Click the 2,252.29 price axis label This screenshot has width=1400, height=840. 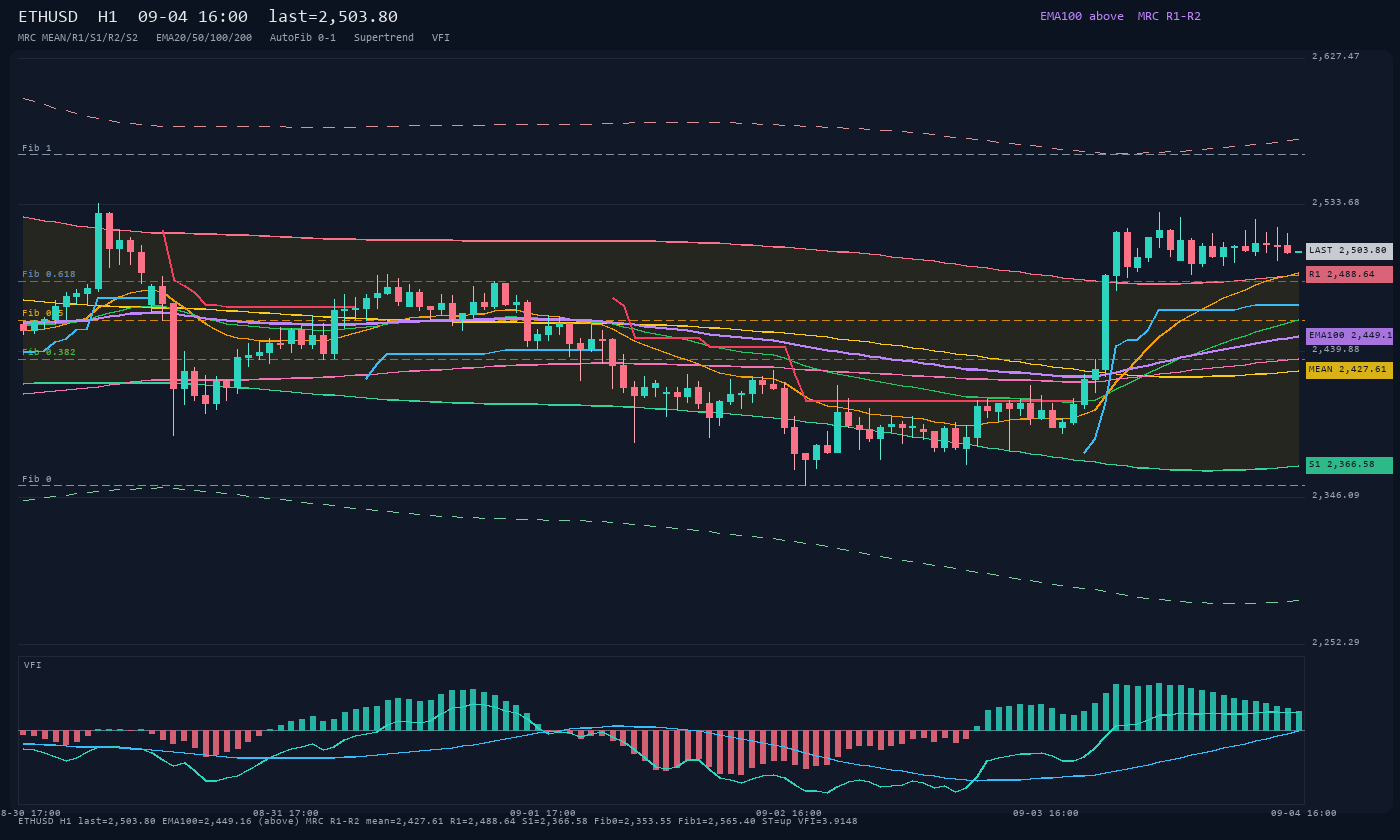[x=1336, y=642]
